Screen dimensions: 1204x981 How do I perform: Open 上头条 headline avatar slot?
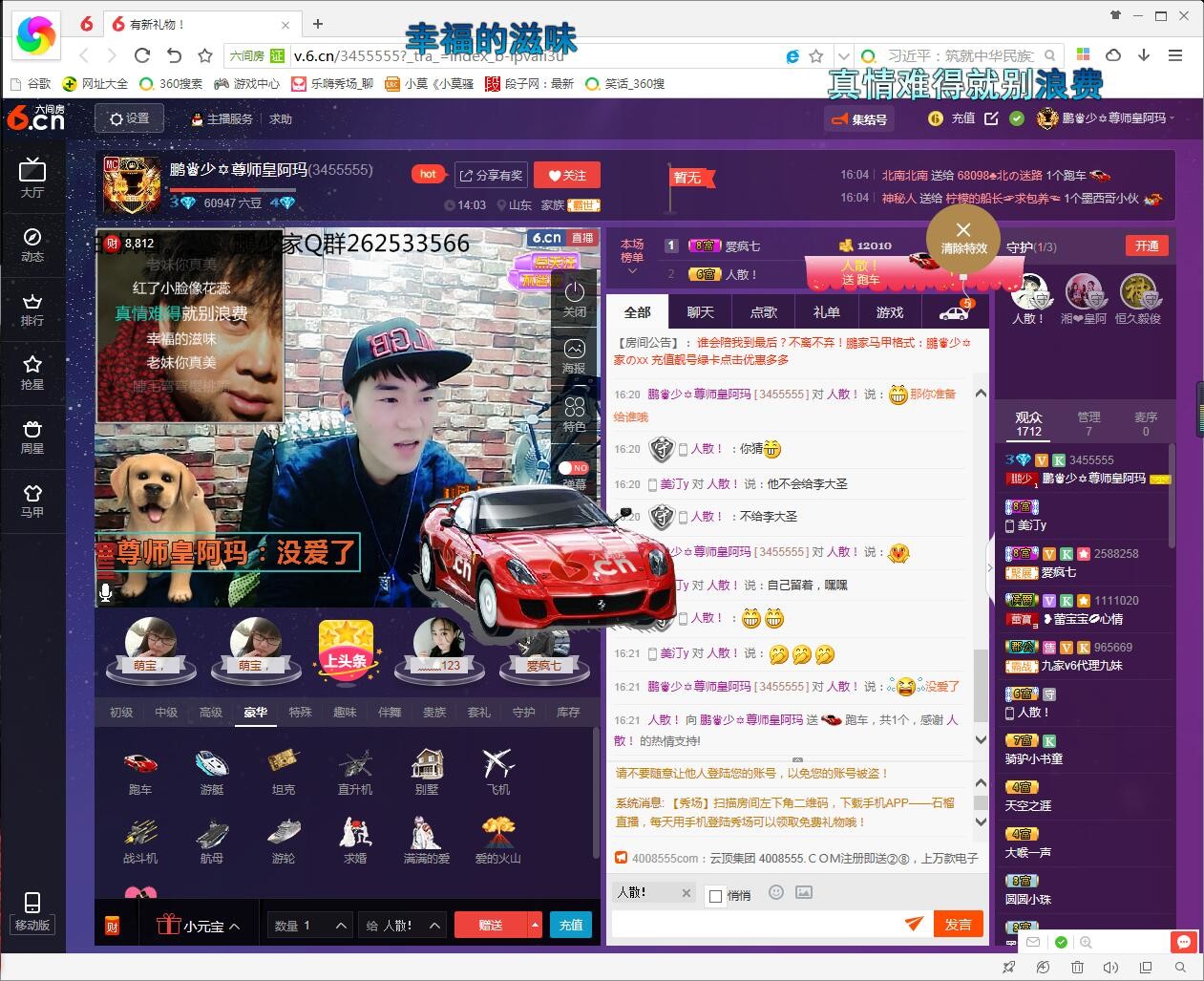(x=346, y=650)
